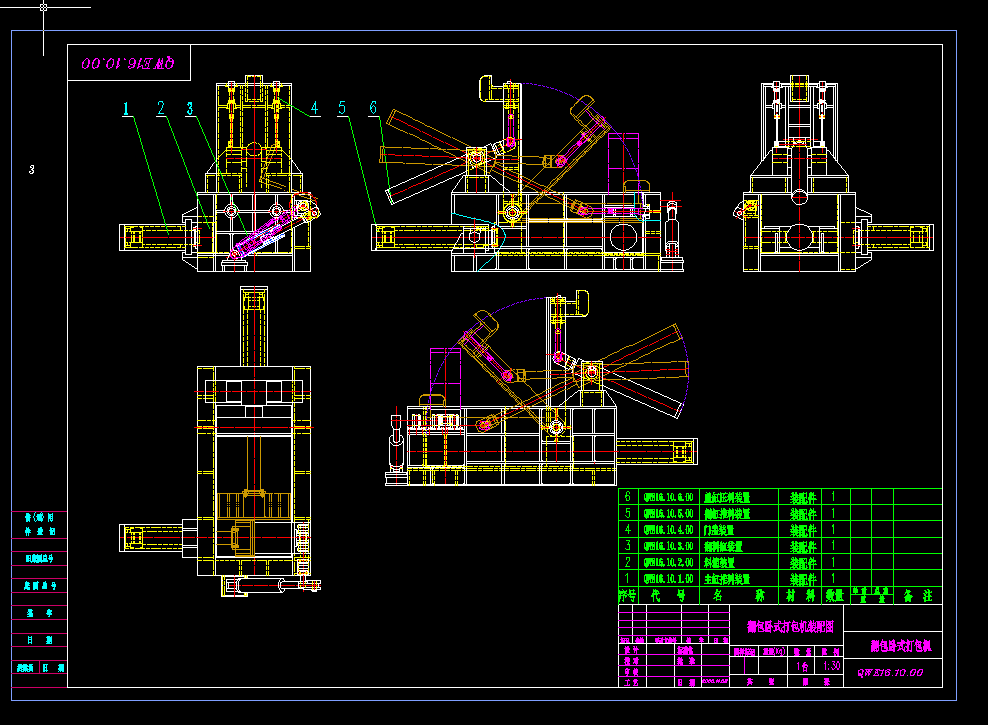Click the 代号 column header
988x725 pixels.
(669, 595)
